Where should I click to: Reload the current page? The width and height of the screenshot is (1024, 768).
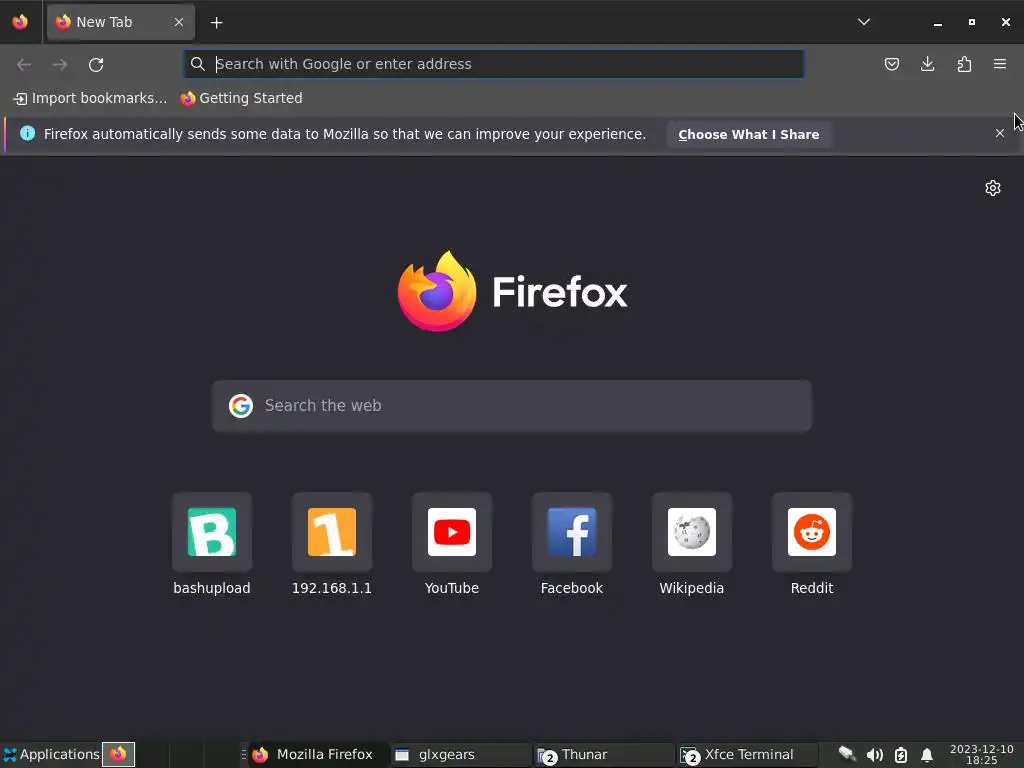coord(96,64)
